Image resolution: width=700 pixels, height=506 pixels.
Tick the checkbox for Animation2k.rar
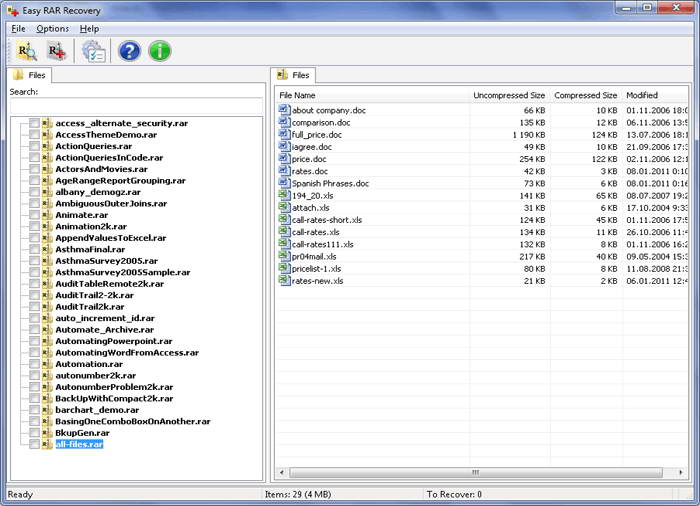[x=34, y=226]
